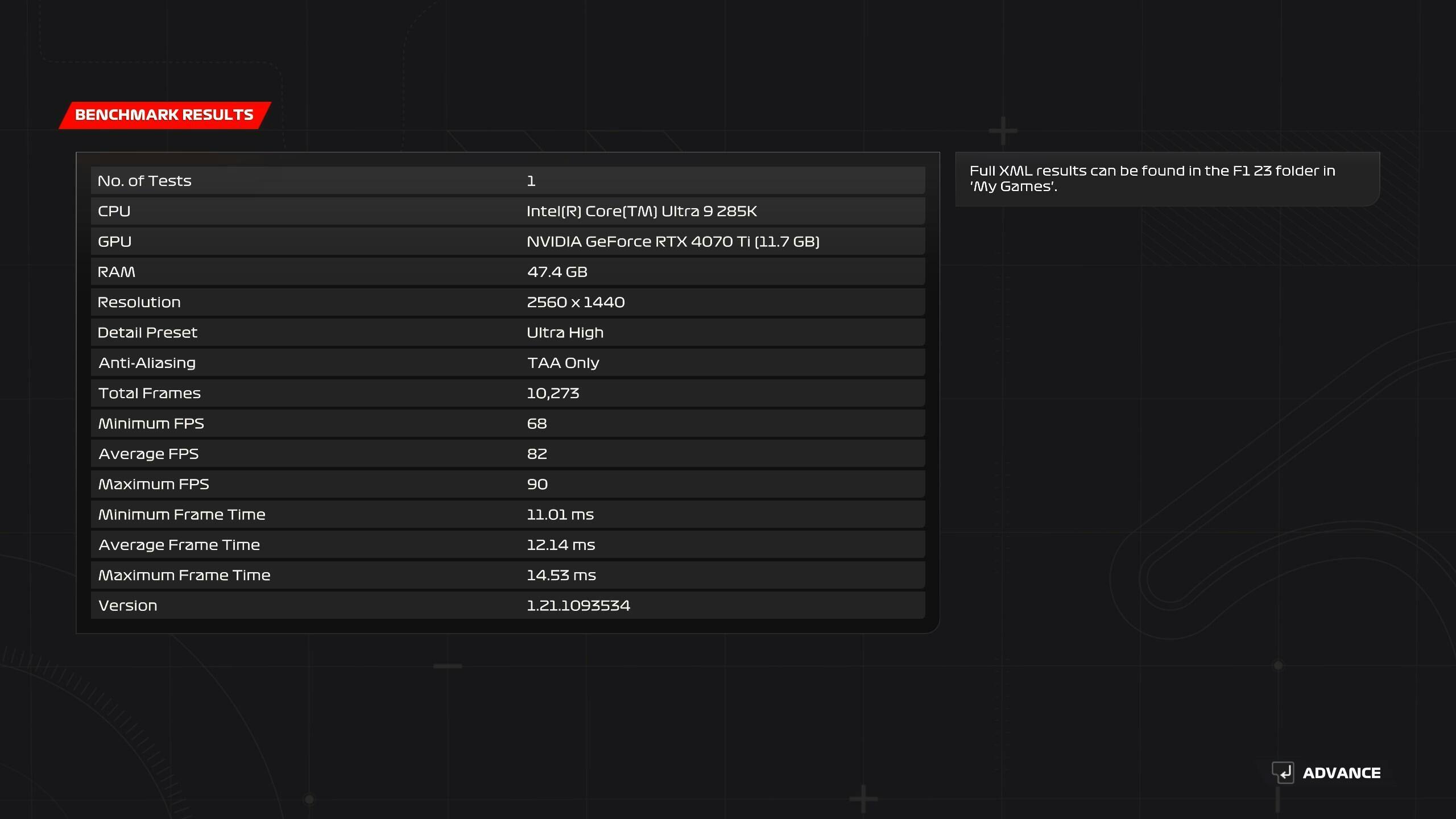
Task: Select the Detail Preset row label
Action: click(147, 333)
